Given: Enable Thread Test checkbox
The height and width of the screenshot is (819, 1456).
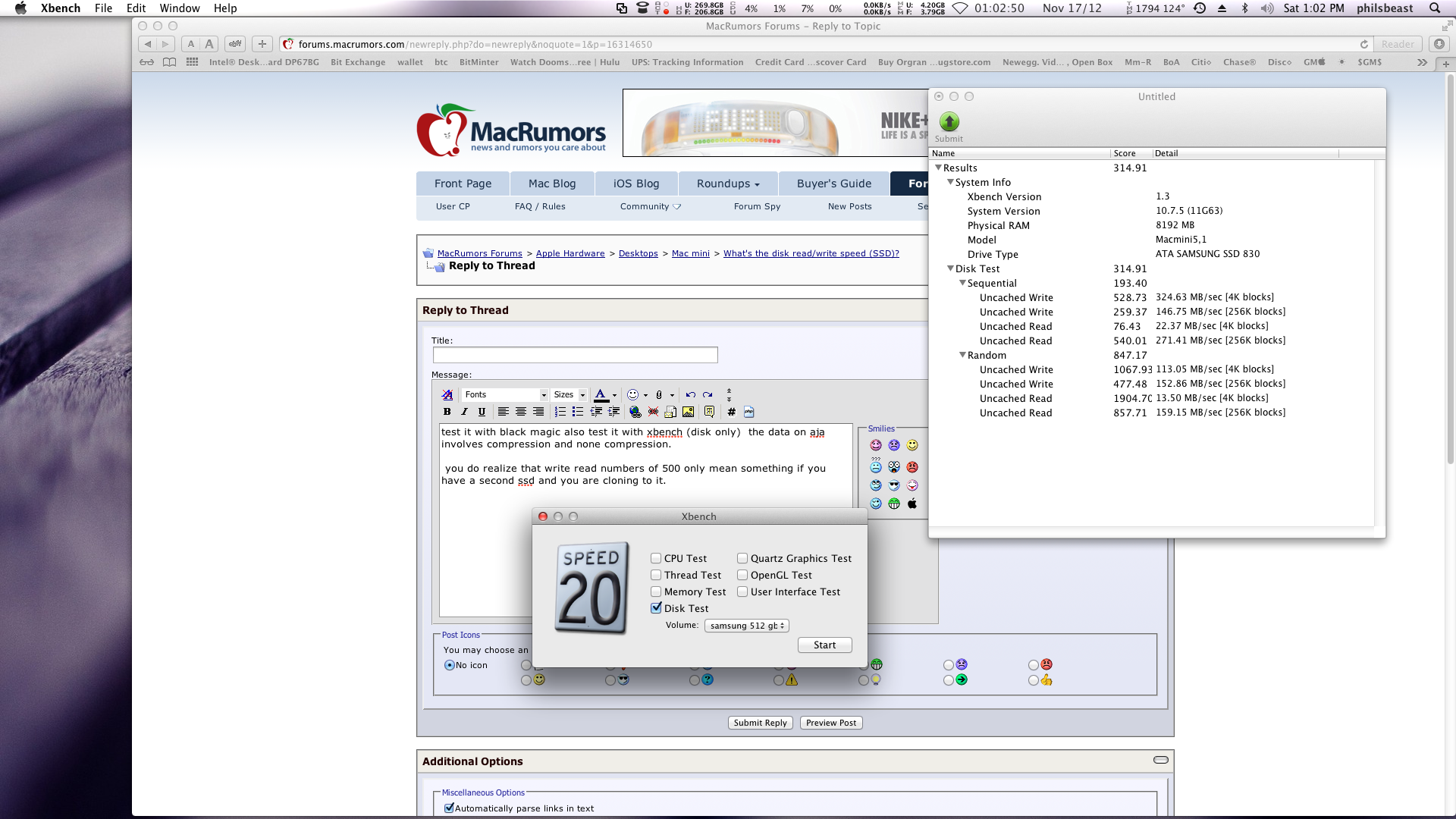Looking at the screenshot, I should tap(656, 575).
